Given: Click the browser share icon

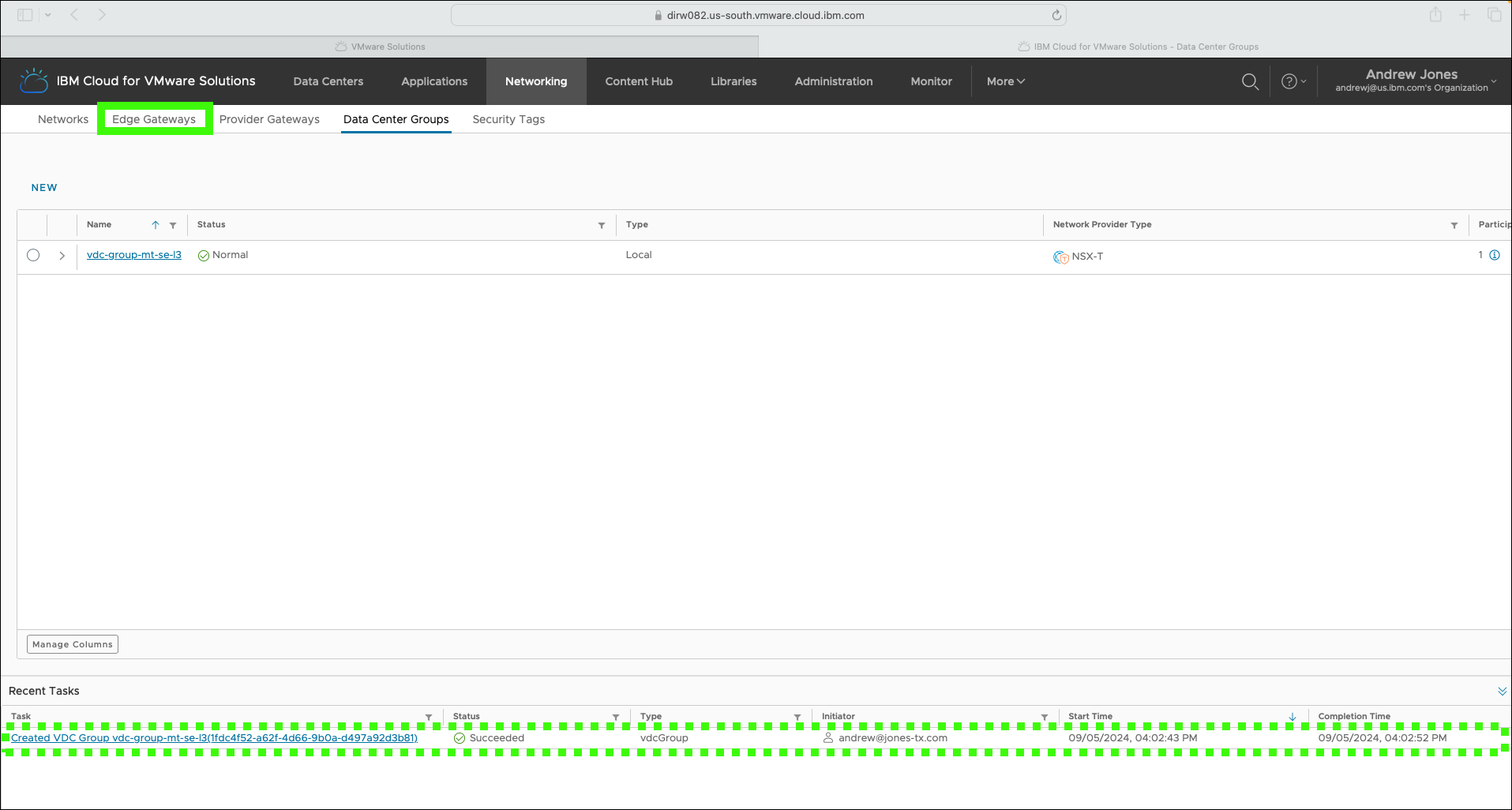Looking at the screenshot, I should tap(1435, 15).
